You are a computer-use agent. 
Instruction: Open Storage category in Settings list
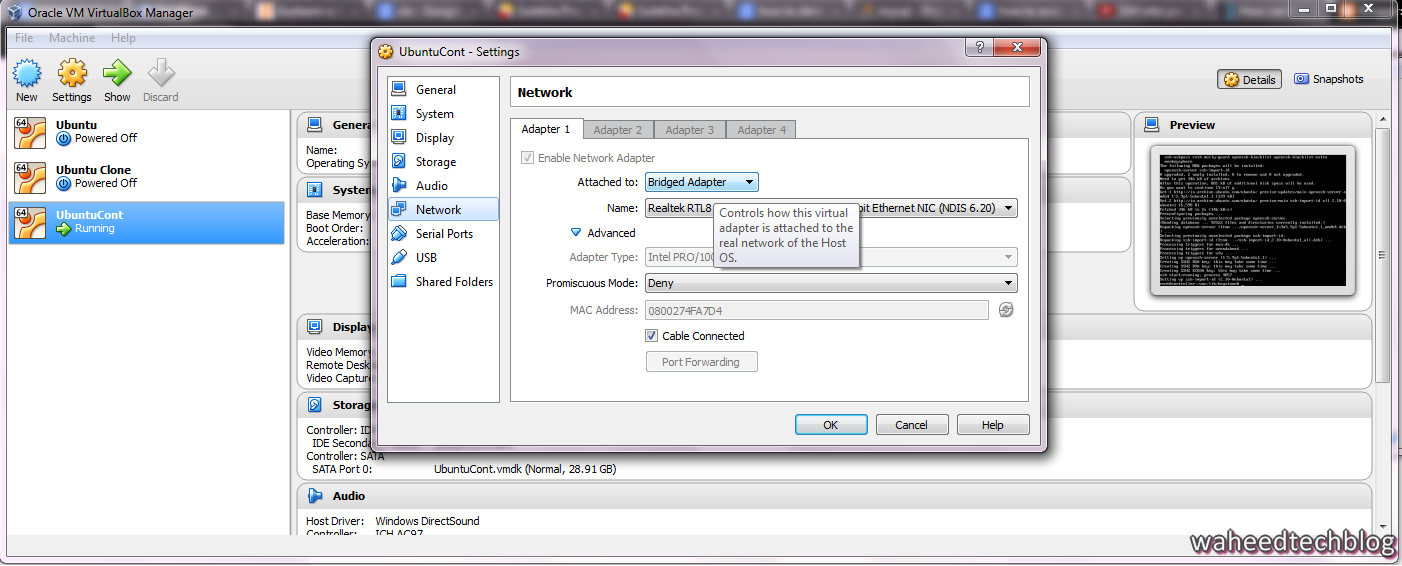pyautogui.click(x=443, y=162)
